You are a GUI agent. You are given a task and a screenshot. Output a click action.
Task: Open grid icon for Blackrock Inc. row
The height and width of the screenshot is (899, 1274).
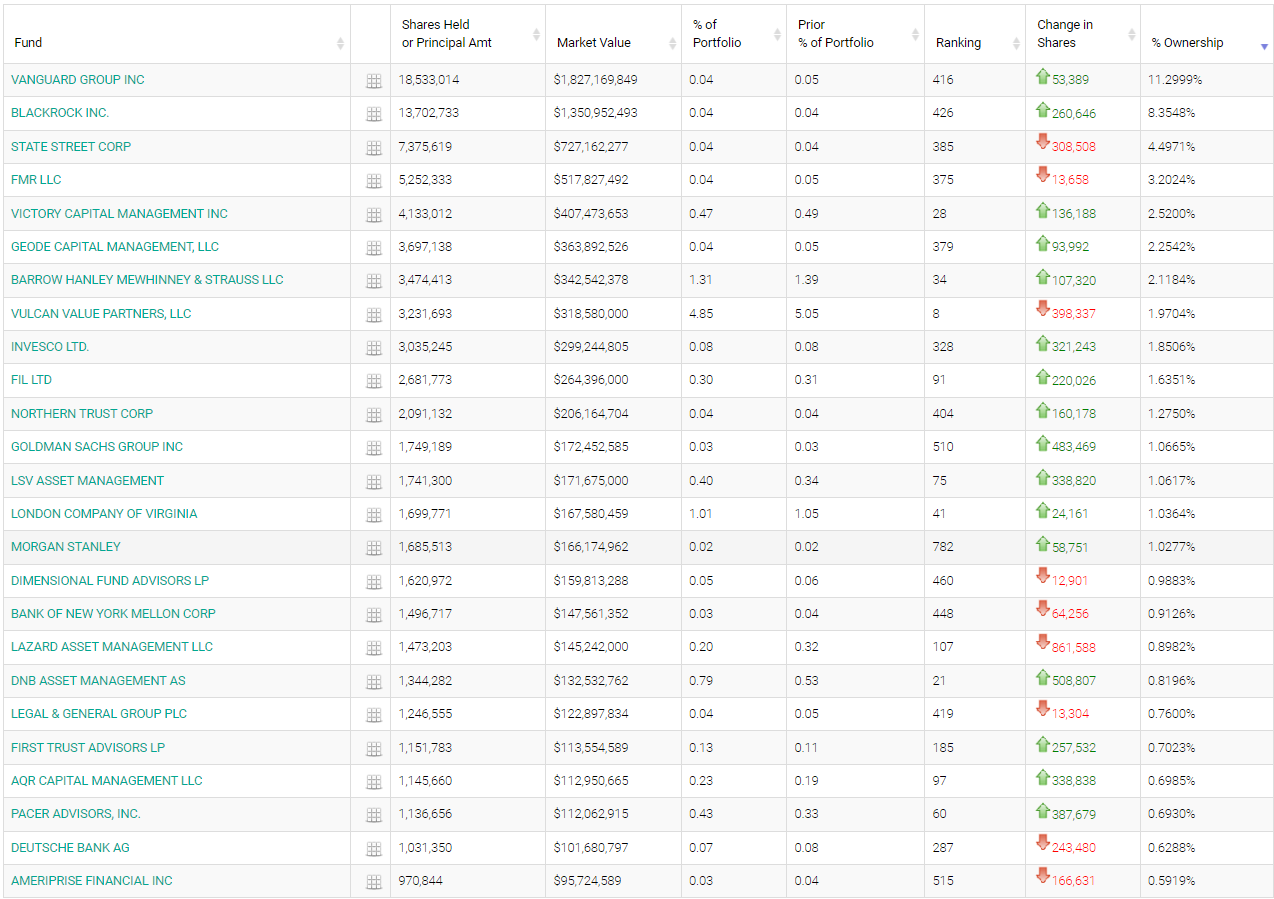(374, 115)
